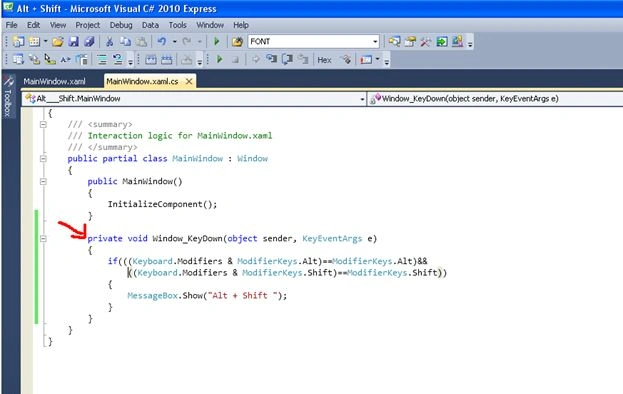Screen dimensions: 623x394
Task: Open the Properties Window icon
Action: click(x=410, y=41)
